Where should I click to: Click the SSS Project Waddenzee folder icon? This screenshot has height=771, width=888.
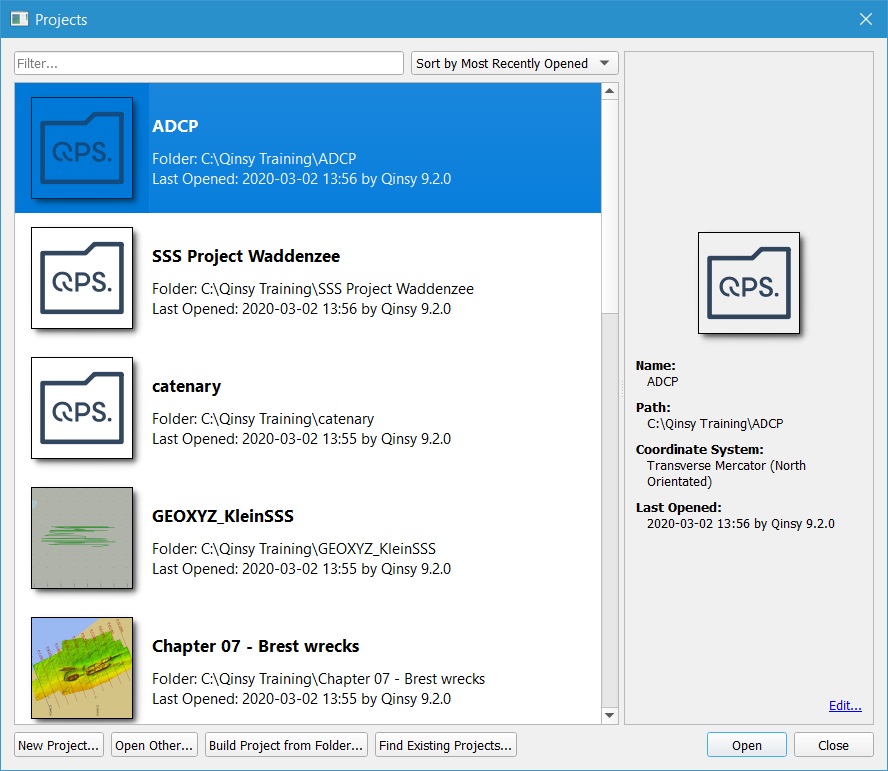point(82,278)
